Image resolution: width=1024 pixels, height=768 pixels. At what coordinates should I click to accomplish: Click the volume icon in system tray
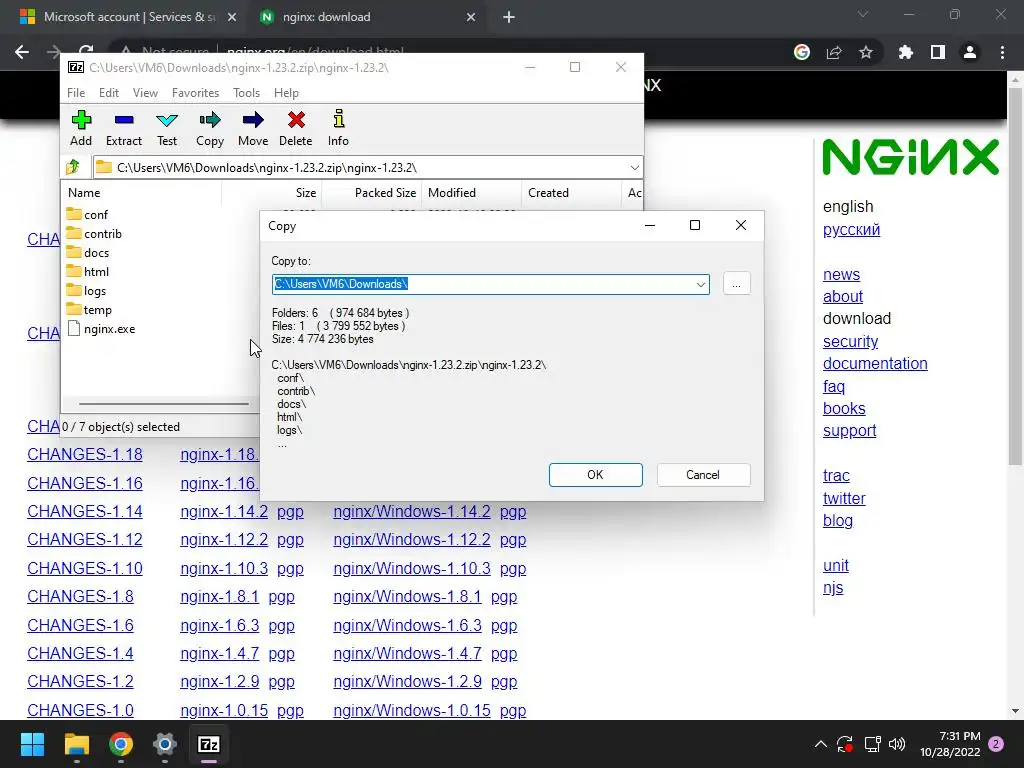point(897,744)
